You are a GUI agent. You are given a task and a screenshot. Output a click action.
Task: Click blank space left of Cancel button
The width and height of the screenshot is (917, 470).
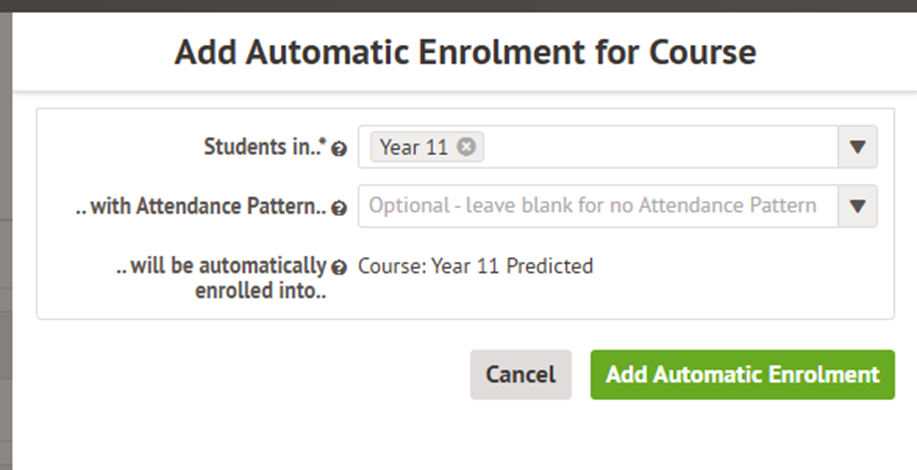pyautogui.click(x=250, y=375)
